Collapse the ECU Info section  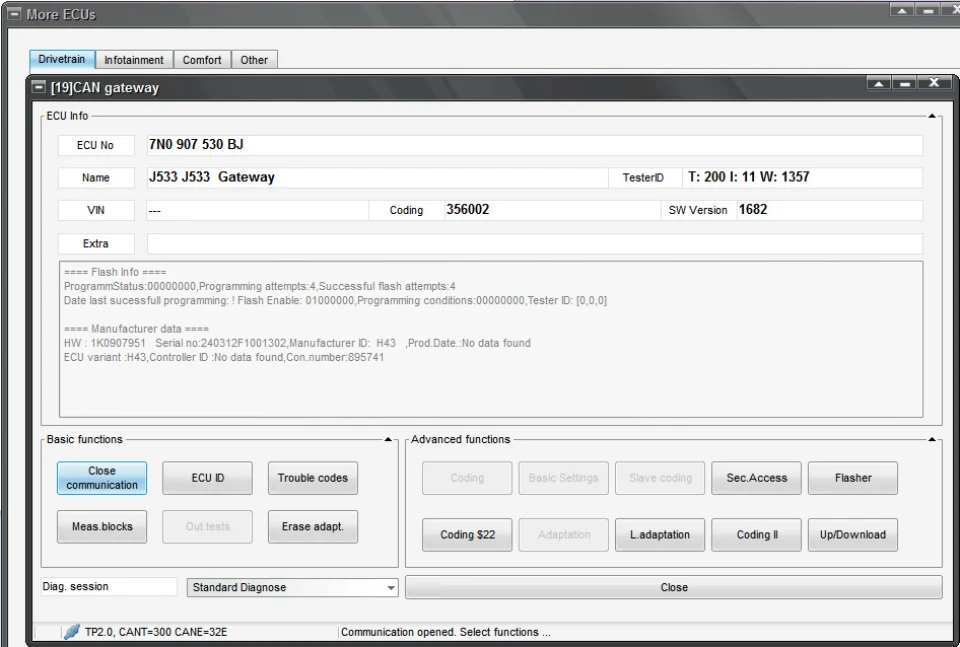coord(932,116)
